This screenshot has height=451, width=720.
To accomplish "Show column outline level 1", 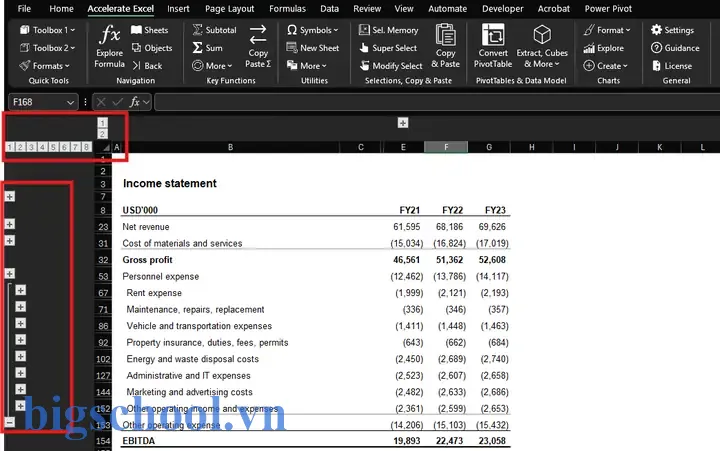I will tap(102, 123).
